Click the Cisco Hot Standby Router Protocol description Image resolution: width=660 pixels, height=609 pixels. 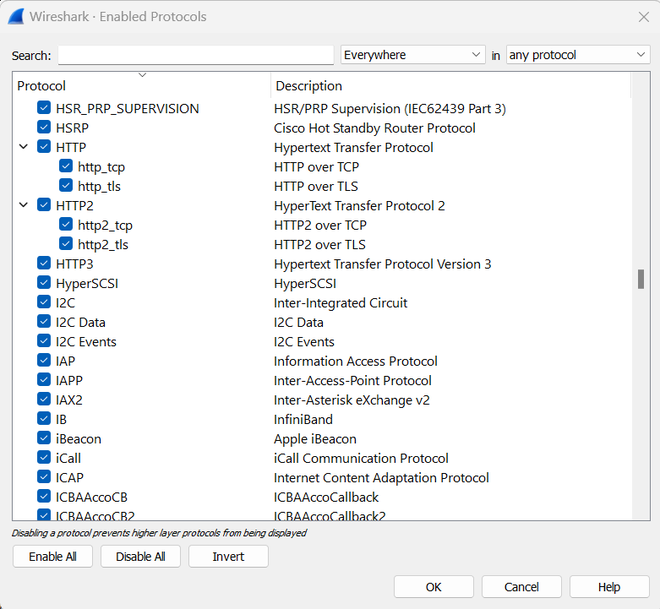(375, 128)
